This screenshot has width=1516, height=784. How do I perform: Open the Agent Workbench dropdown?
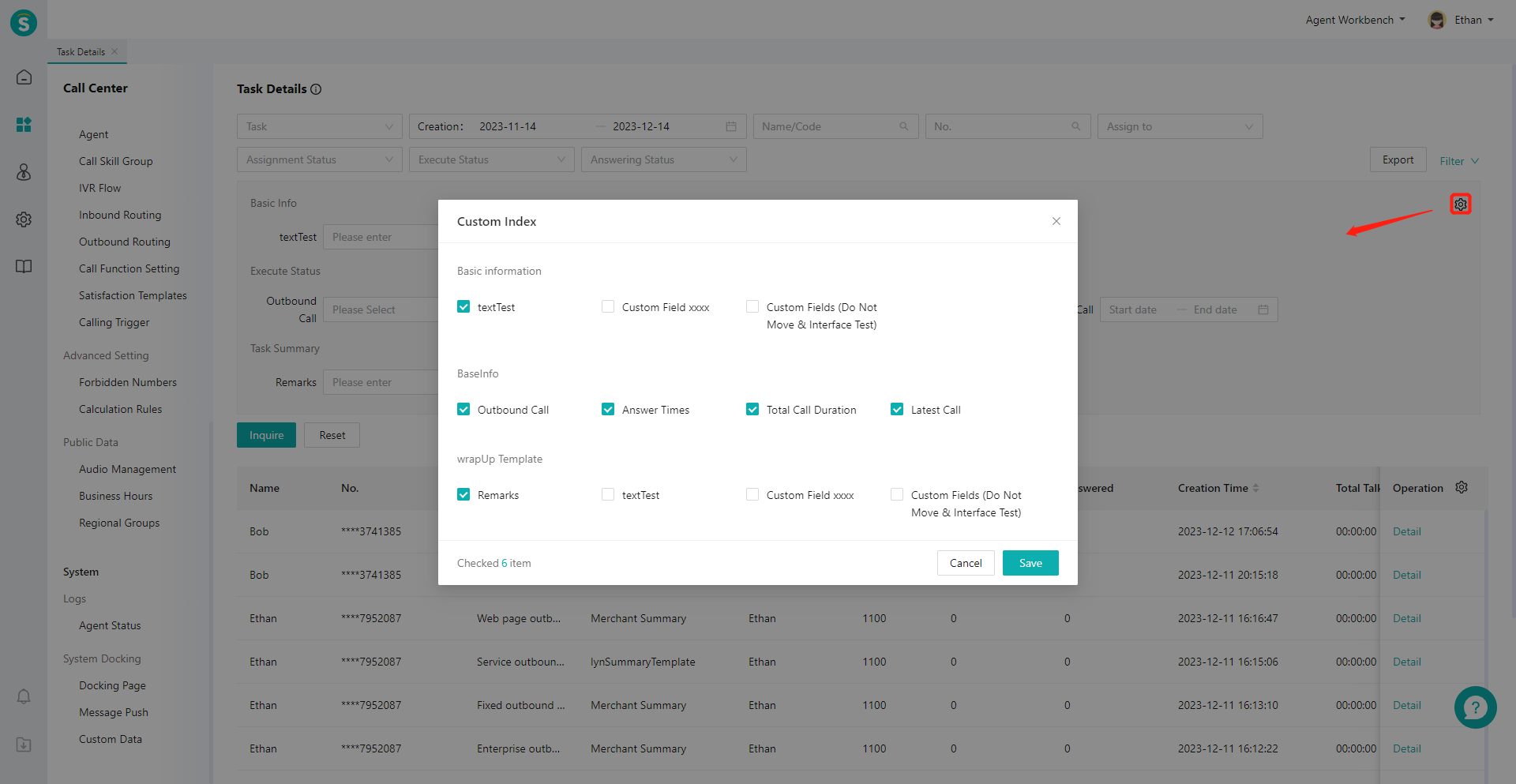(x=1356, y=20)
